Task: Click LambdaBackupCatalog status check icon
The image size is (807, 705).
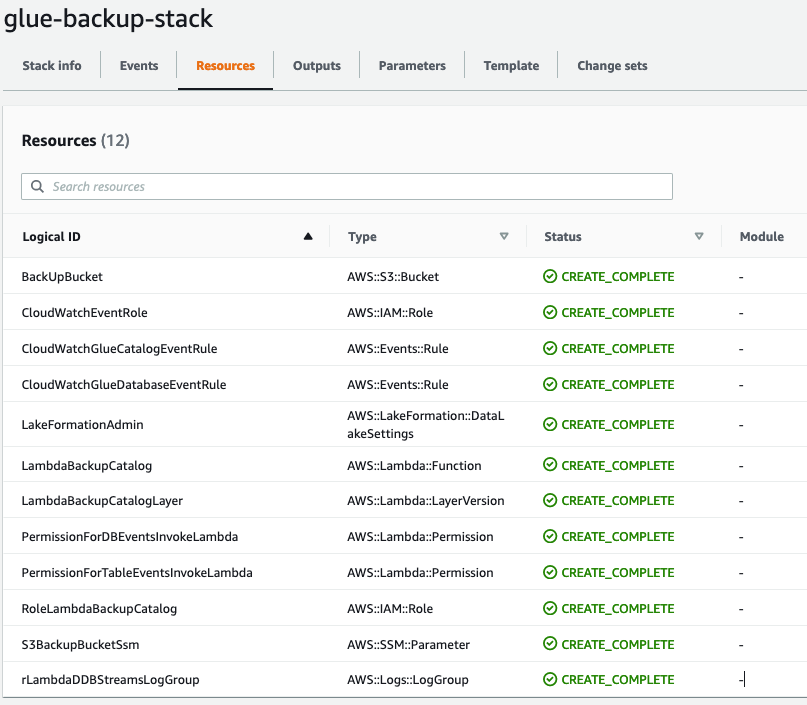Action: tap(550, 465)
